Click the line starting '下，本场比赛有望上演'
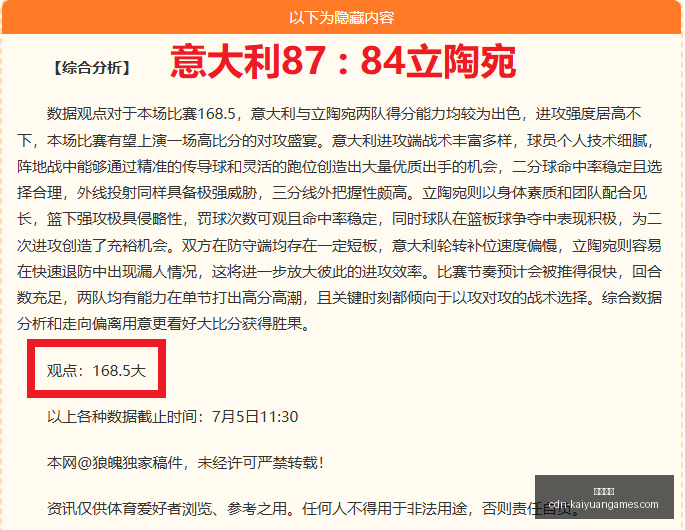The width and height of the screenshot is (685, 530). [336, 141]
